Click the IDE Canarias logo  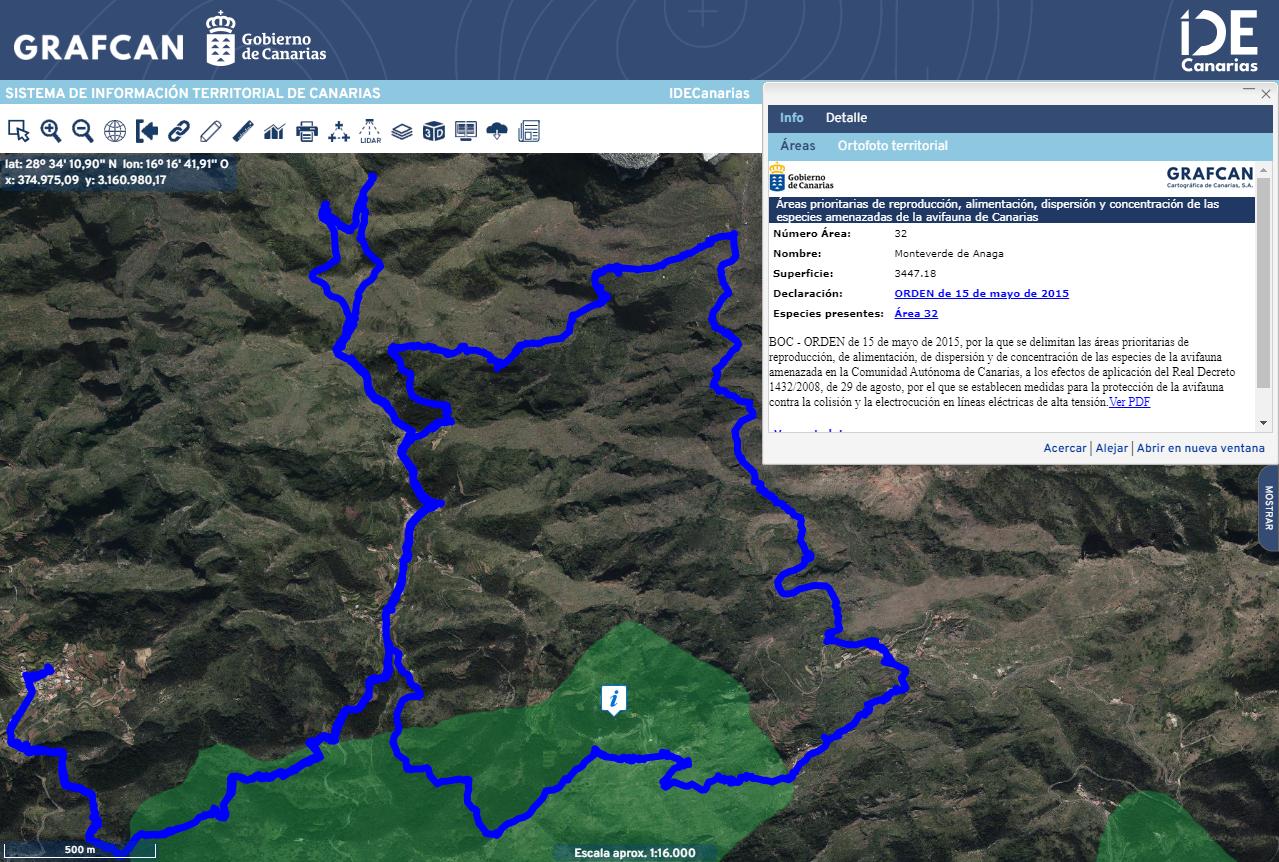point(1219,41)
